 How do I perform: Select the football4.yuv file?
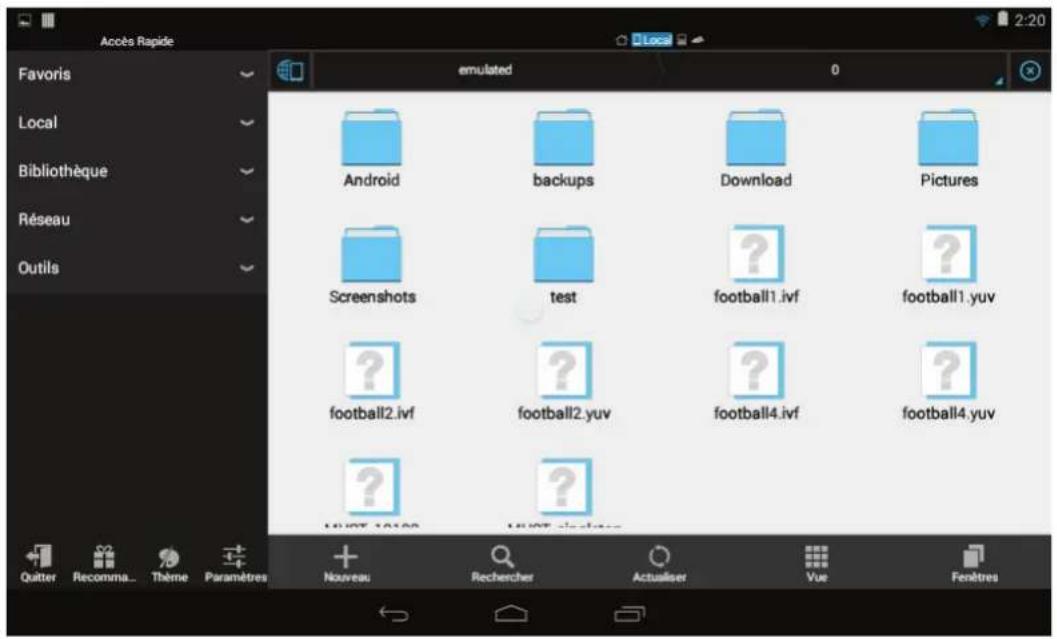948,382
